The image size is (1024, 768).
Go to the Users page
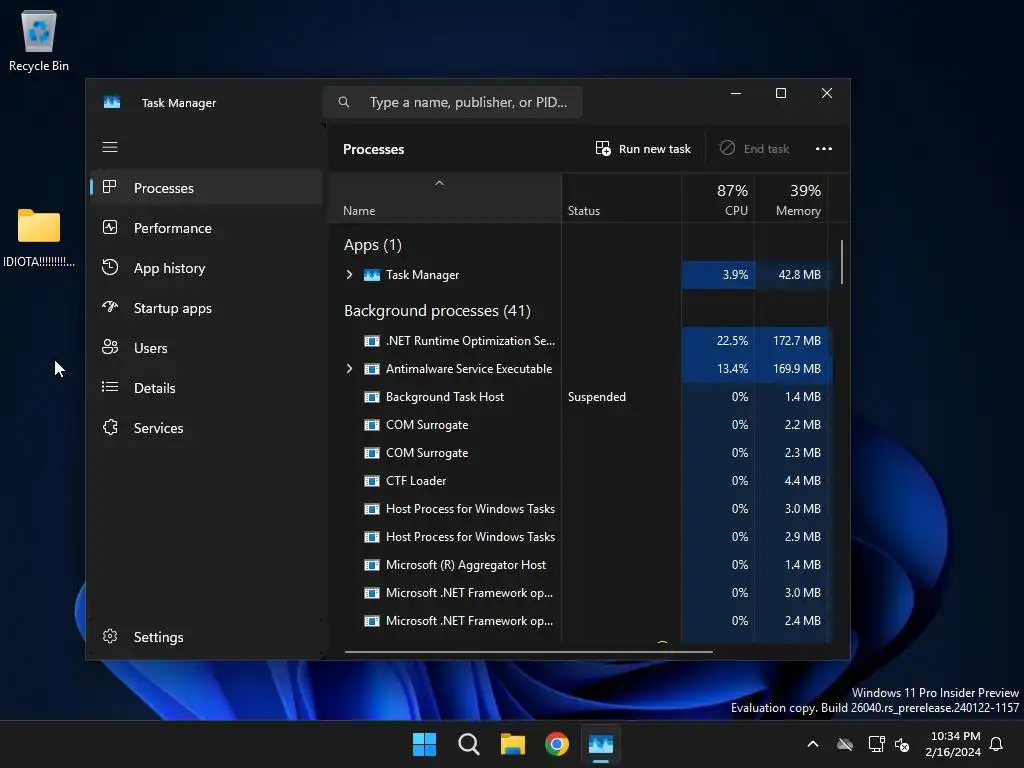pos(206,347)
